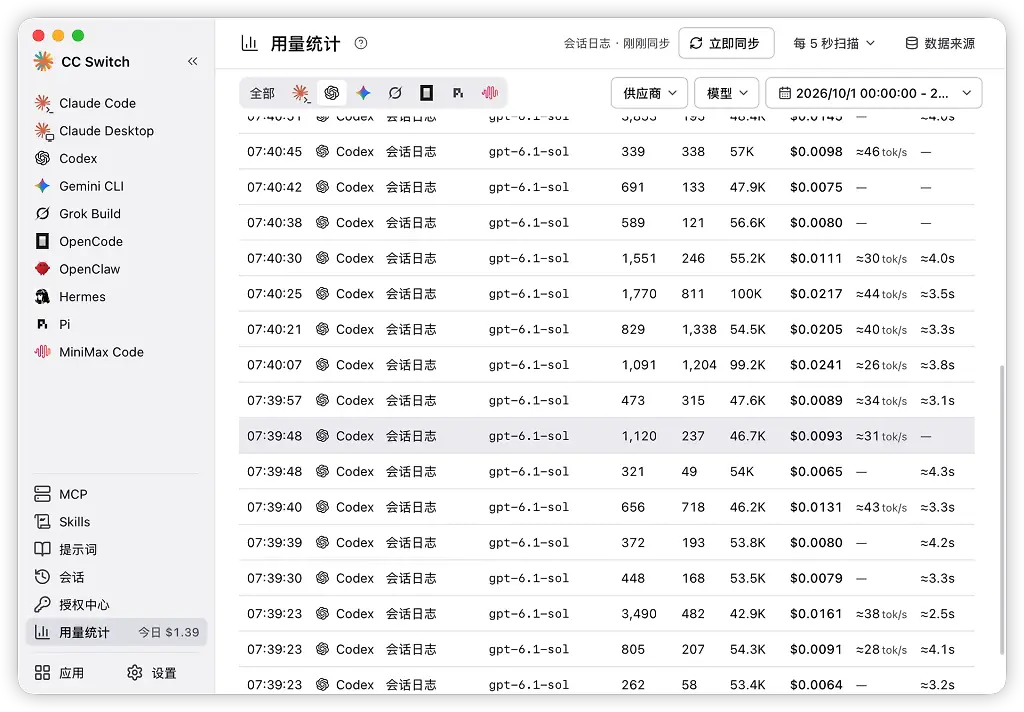Open 数据来源 data source

tap(940, 43)
